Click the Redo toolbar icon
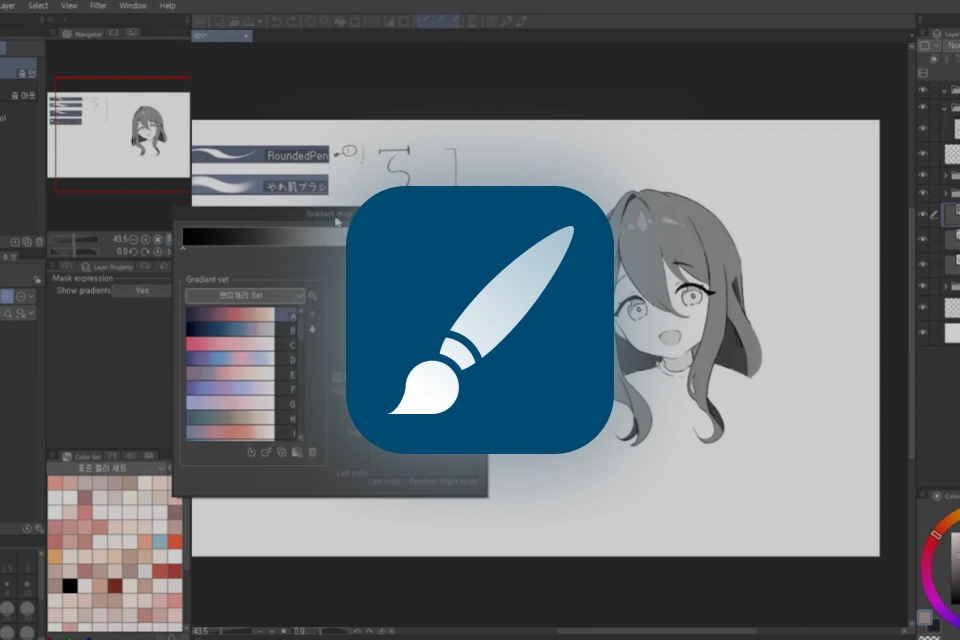960x640 pixels. pos(291,21)
